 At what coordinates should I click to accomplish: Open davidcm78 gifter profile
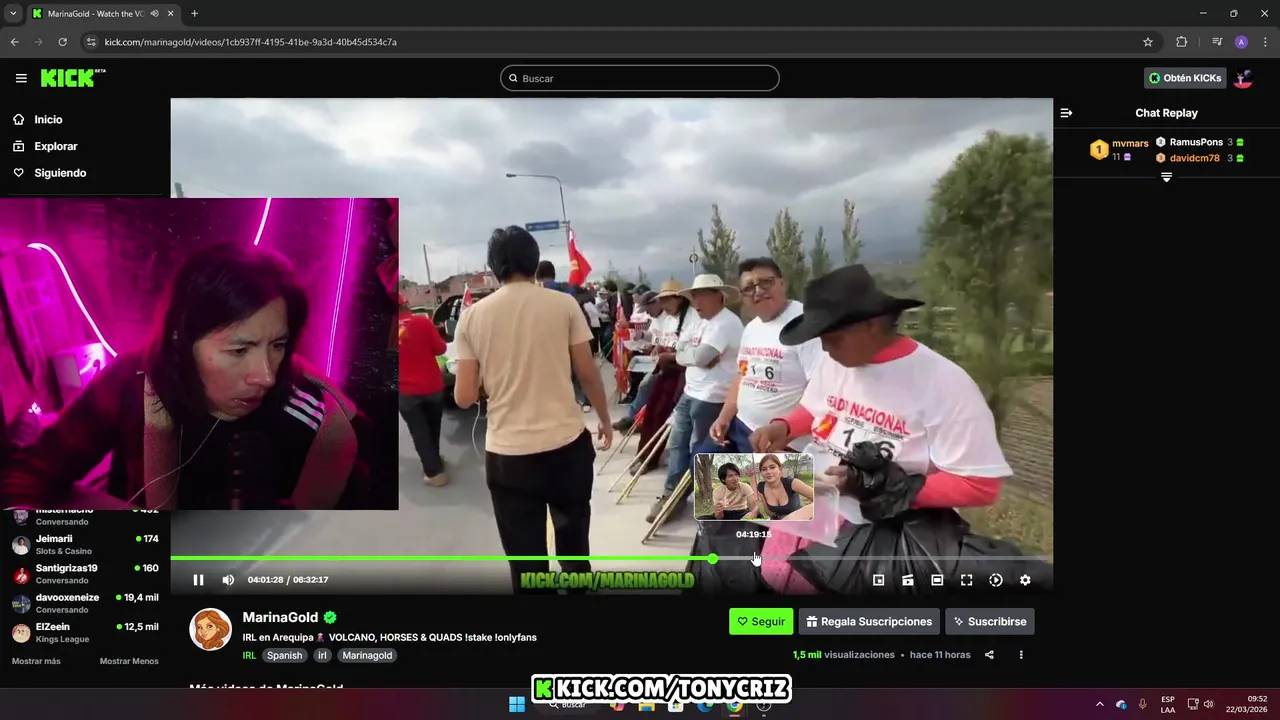coord(1195,158)
